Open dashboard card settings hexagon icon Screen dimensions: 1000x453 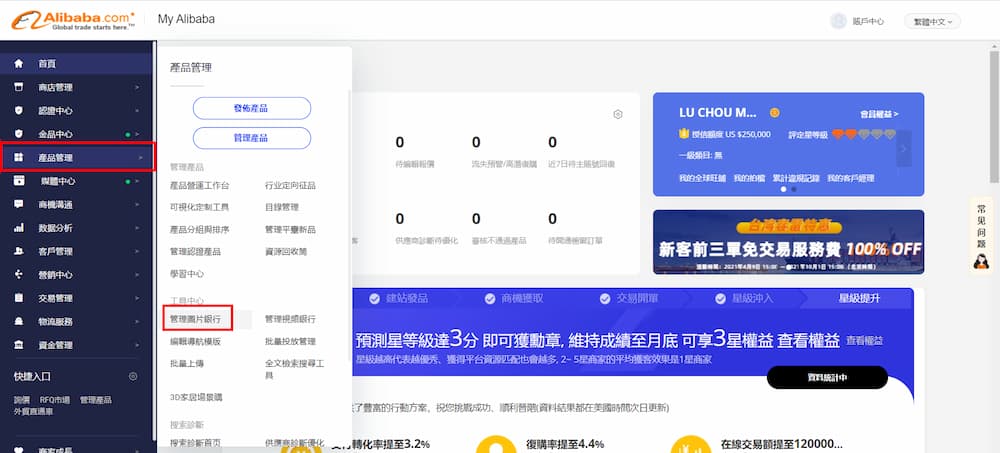[x=617, y=114]
